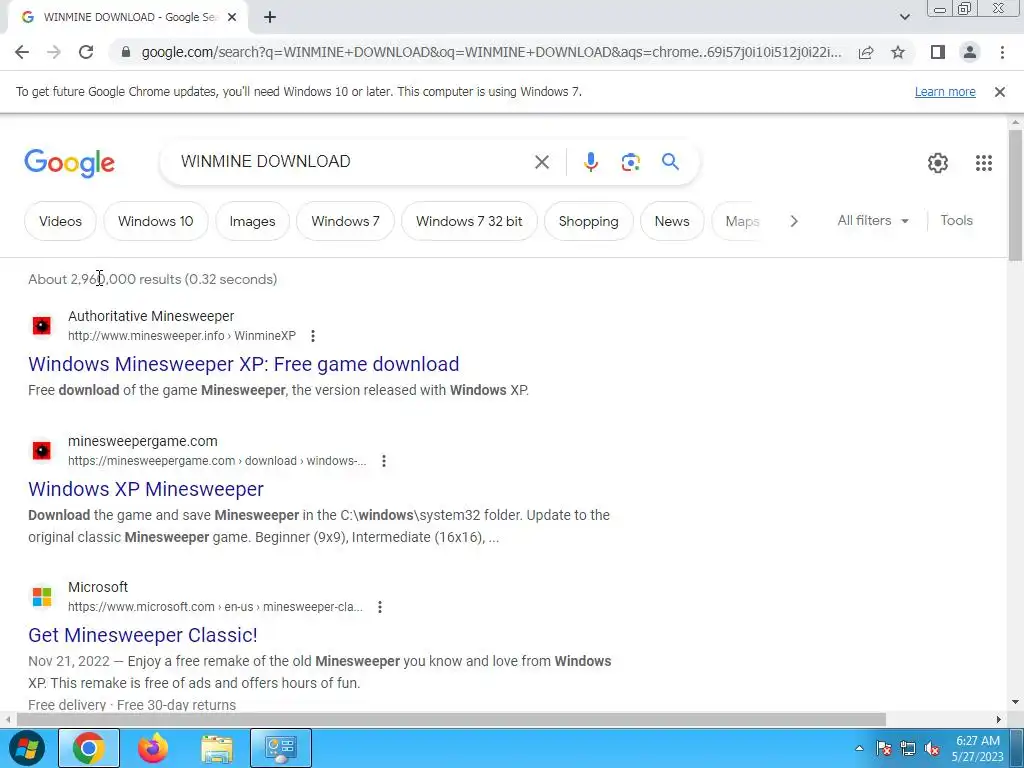The image size is (1024, 768).
Task: Submit search with the magnifier icon
Action: coord(670,162)
